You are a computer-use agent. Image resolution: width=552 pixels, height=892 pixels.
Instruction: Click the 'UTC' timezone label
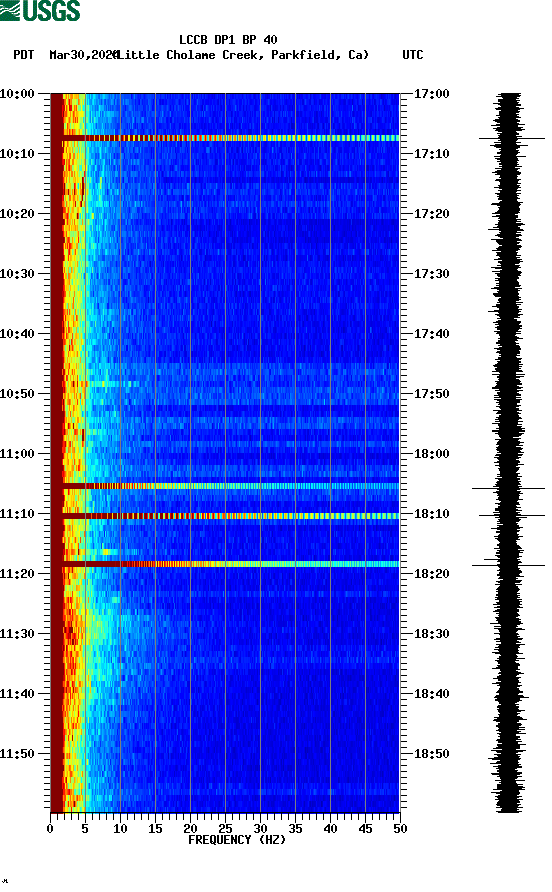click(413, 55)
